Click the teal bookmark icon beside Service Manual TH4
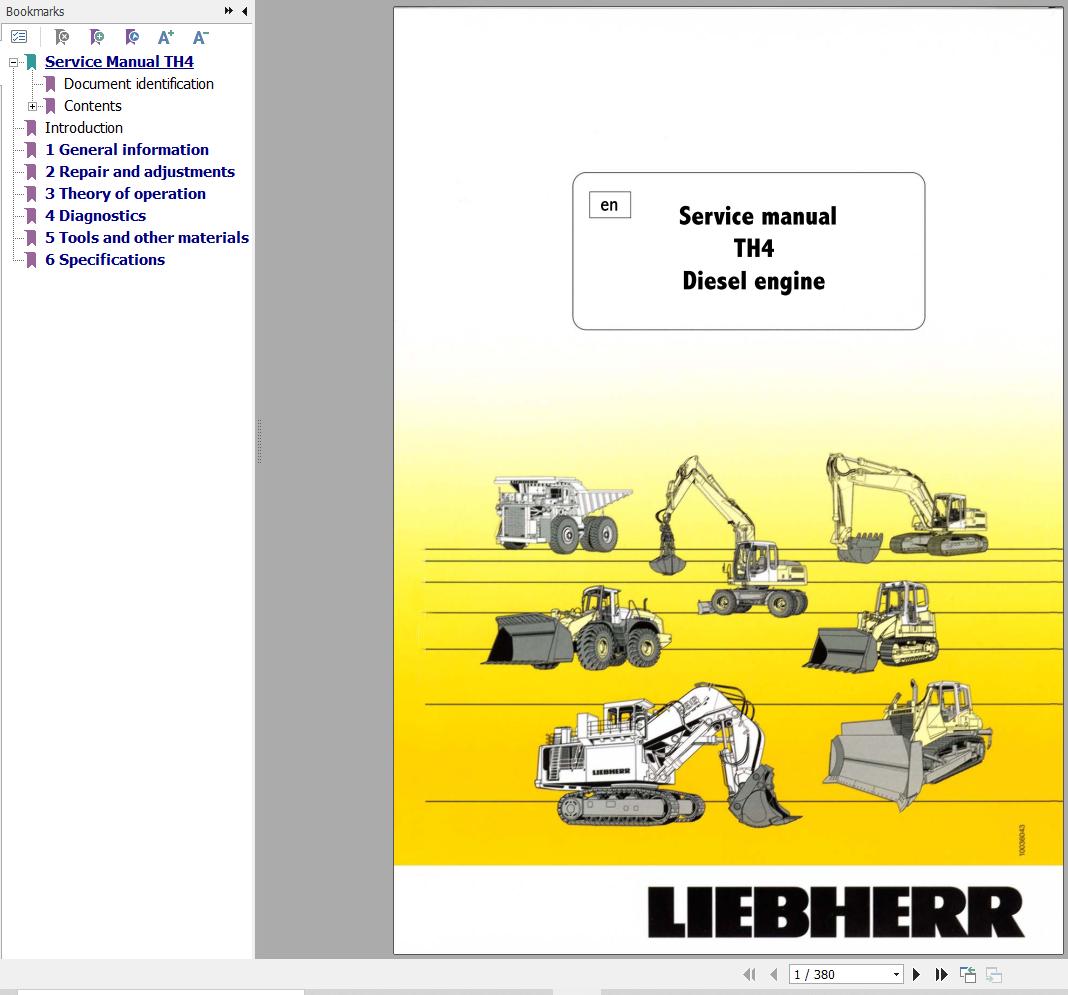The height and width of the screenshot is (995, 1068). (x=31, y=62)
